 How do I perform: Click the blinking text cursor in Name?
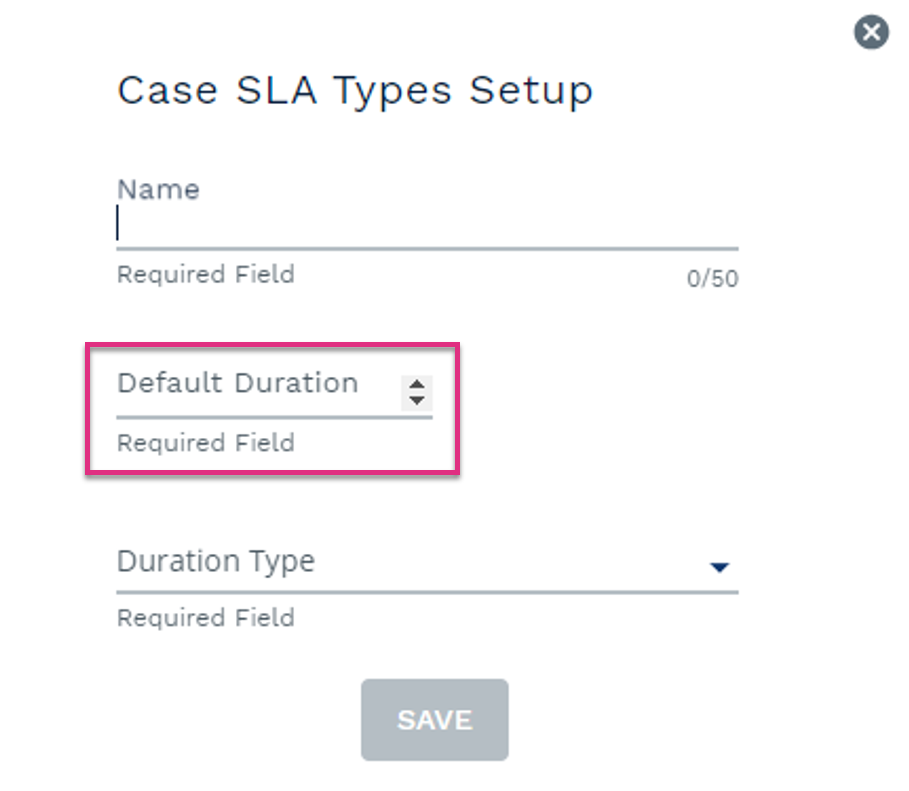tap(118, 223)
